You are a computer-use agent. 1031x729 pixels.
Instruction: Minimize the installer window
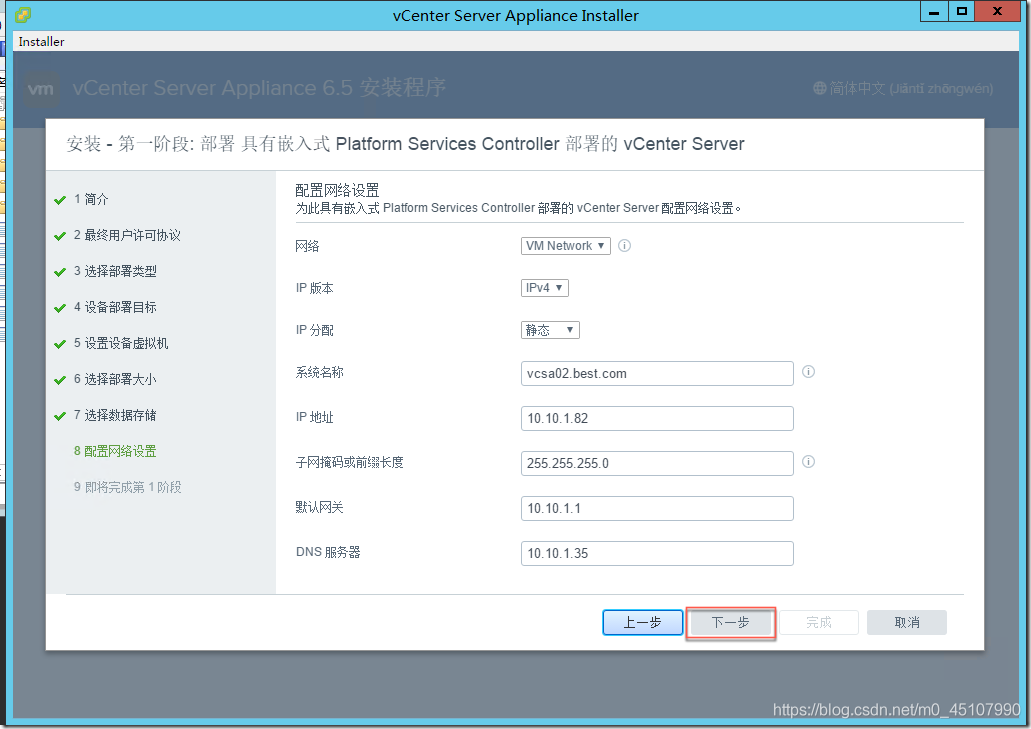tap(934, 11)
